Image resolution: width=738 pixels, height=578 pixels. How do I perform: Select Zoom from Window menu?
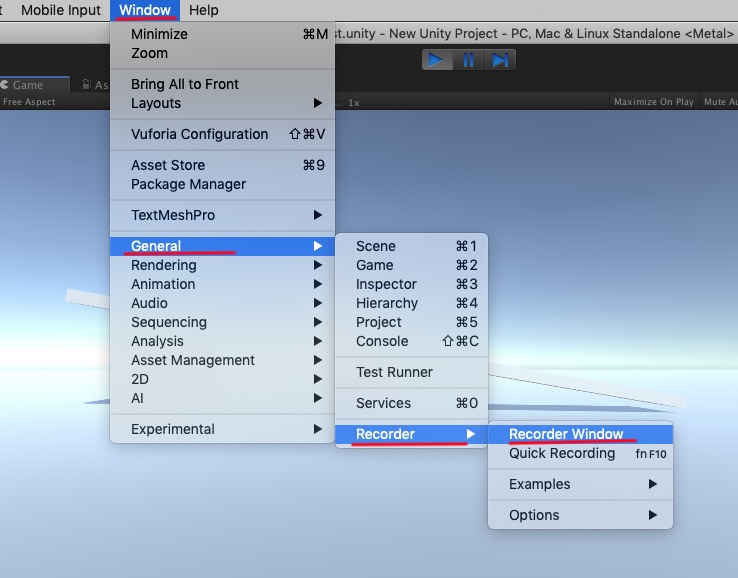click(x=222, y=53)
